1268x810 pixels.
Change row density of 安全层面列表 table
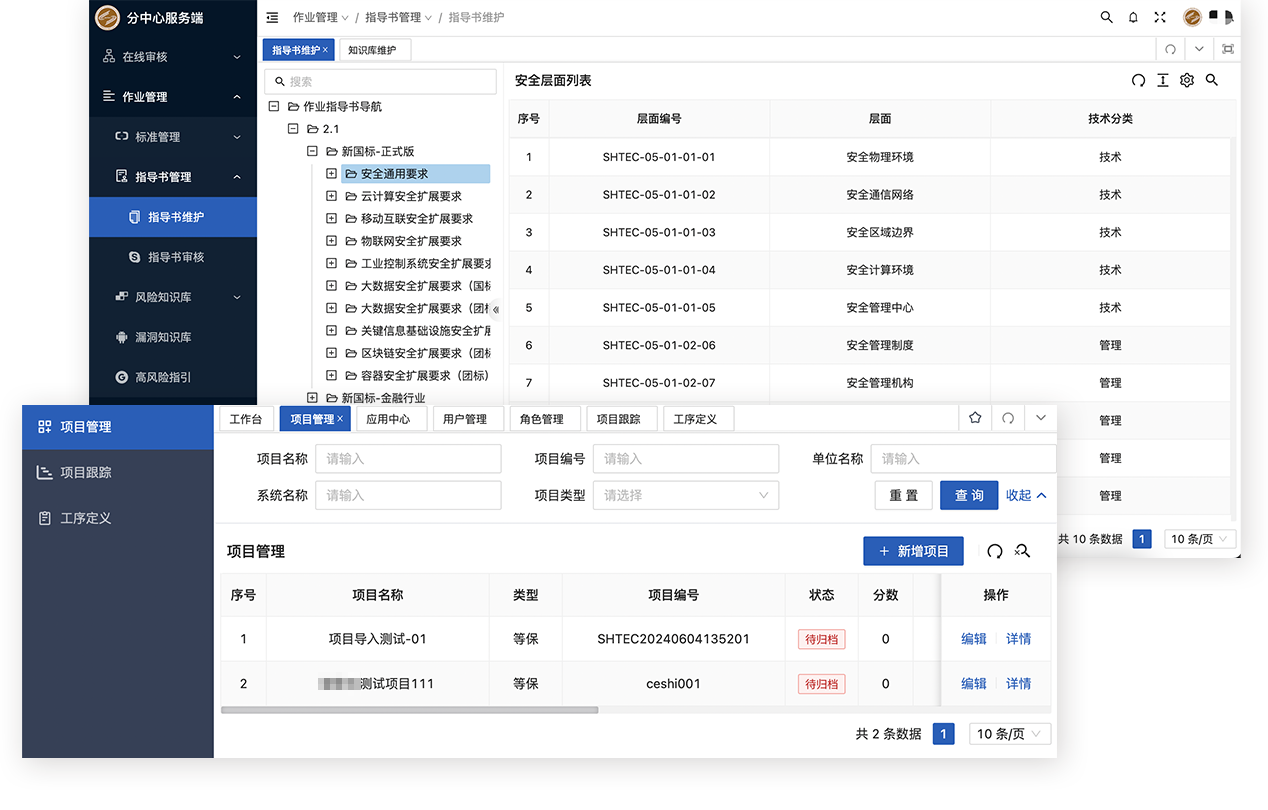pyautogui.click(x=1162, y=80)
